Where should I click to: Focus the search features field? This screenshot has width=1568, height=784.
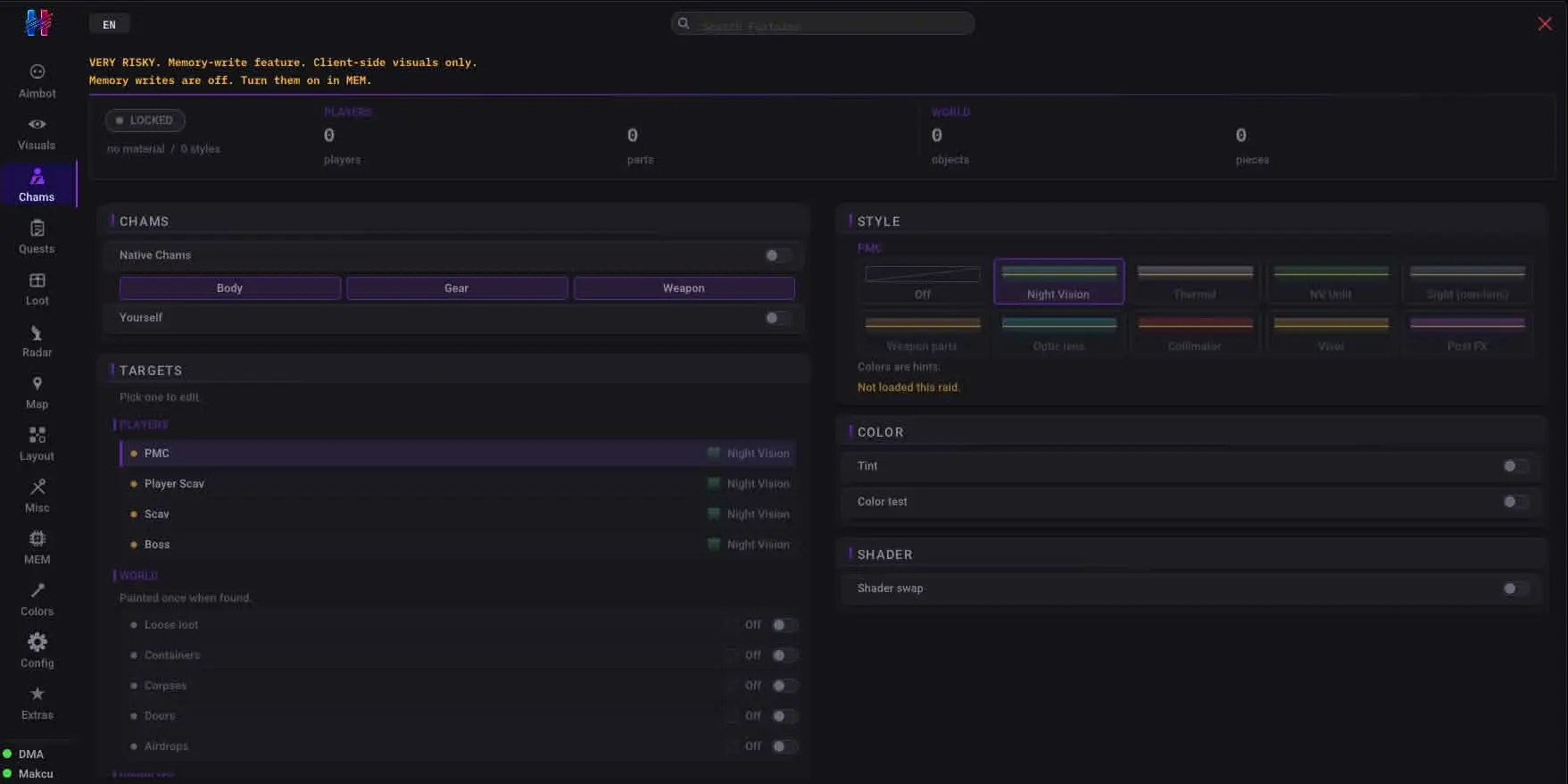823,23
